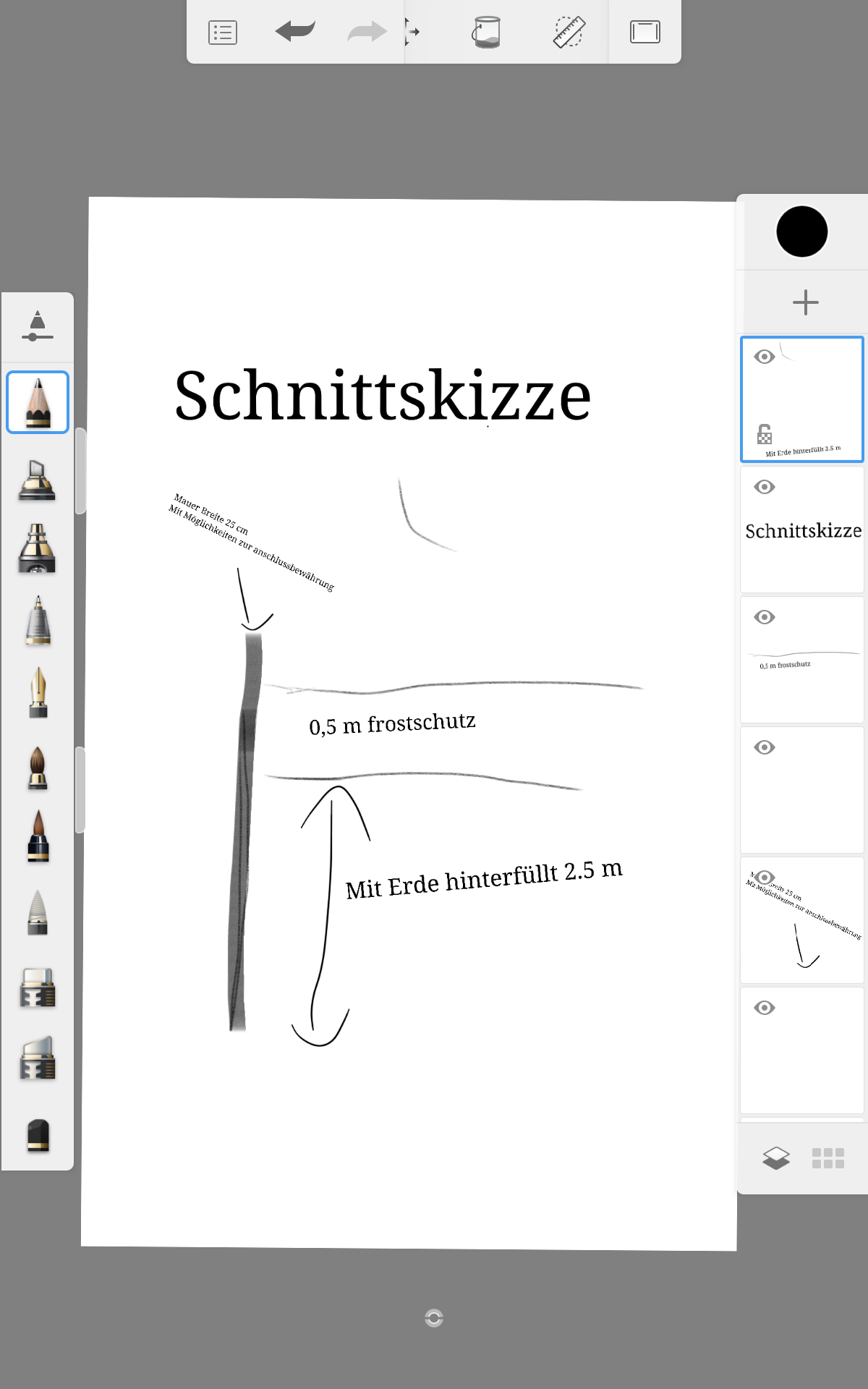Screen dimensions: 868x1389
Task: Choose the fountain ink pen brush
Action: (x=38, y=692)
